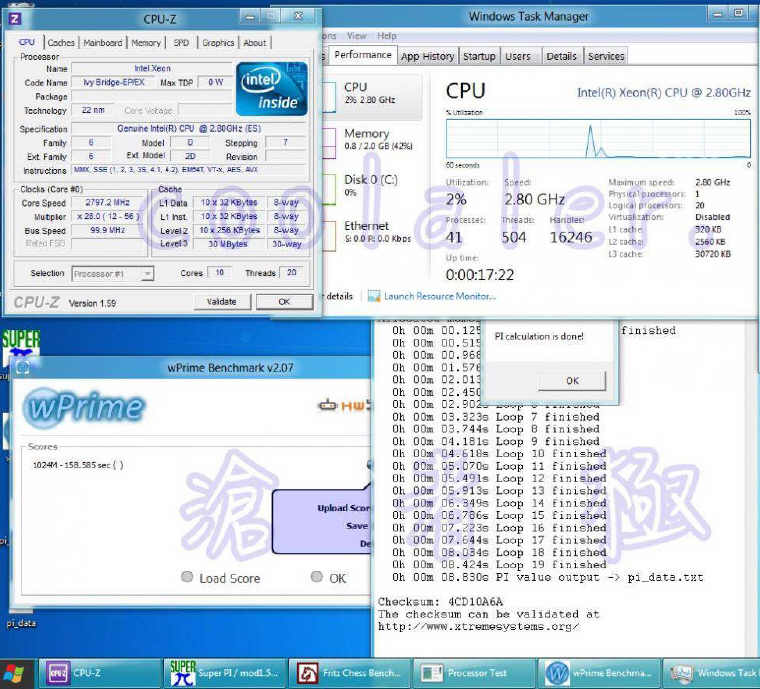Open the App History tab
Image resolution: width=760 pixels, height=689 pixels.
(x=428, y=56)
